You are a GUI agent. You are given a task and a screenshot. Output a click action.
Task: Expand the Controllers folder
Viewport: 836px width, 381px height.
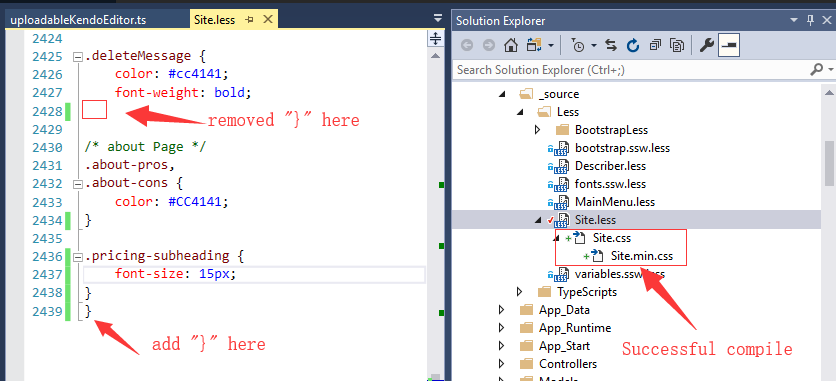click(x=501, y=364)
